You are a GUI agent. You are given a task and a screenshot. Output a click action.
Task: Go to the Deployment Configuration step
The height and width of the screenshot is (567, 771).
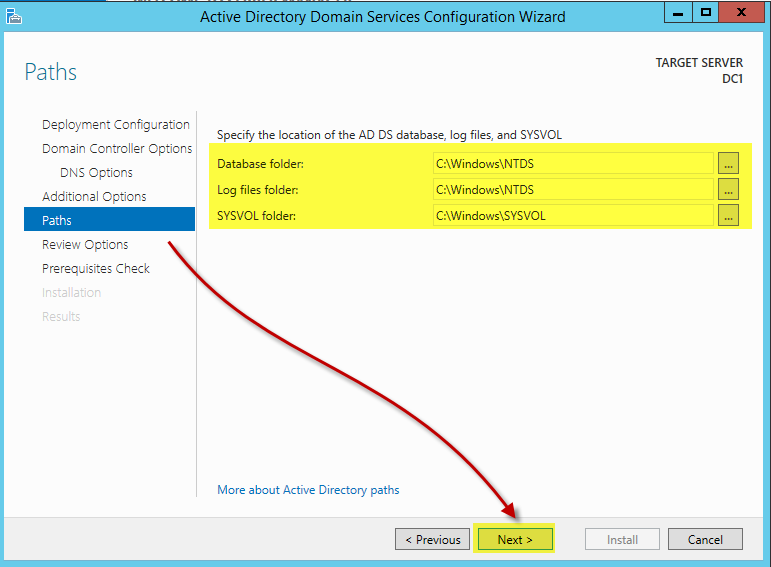[x=116, y=124]
